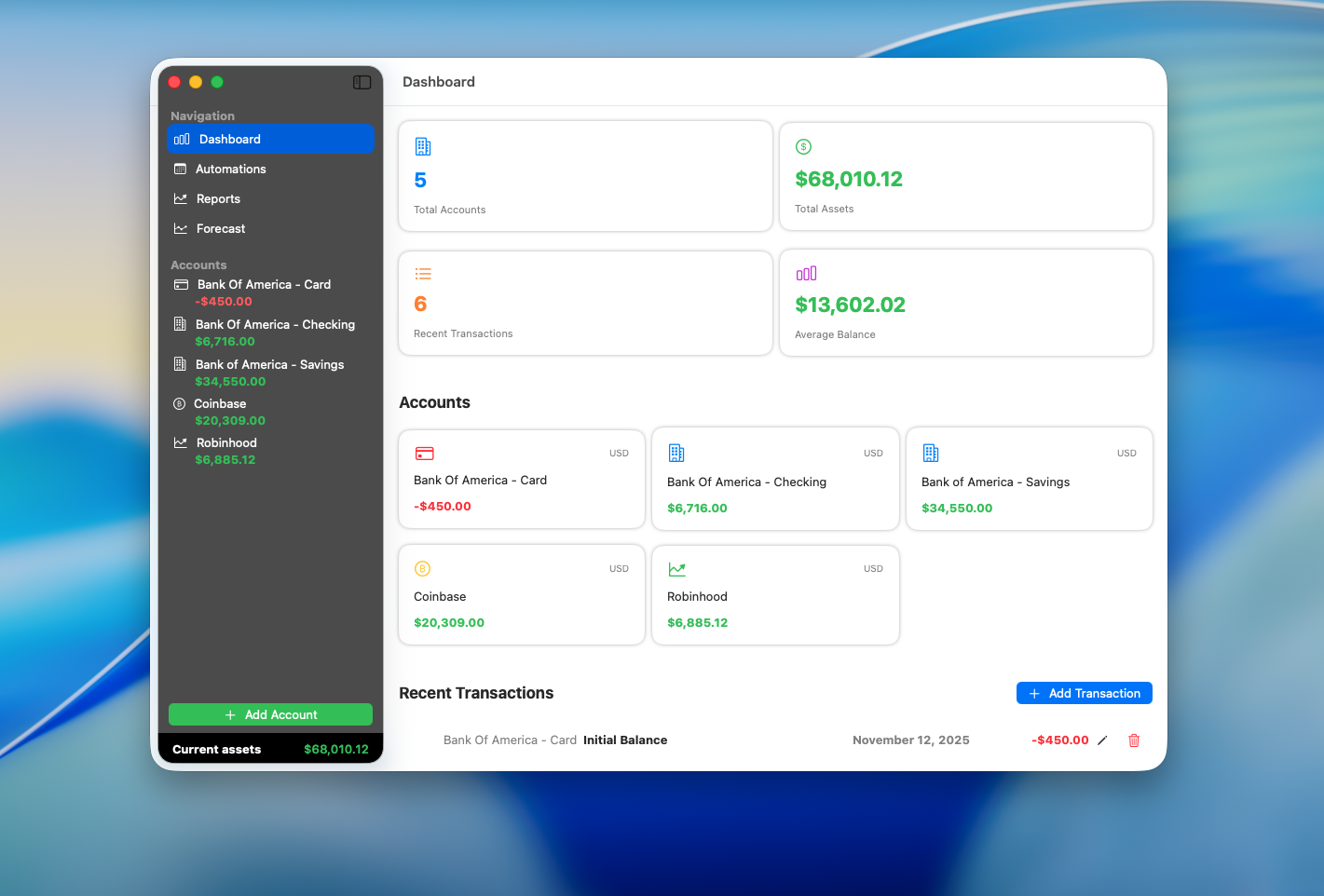This screenshot has width=1324, height=896.
Task: Open the Forecast navigation item
Action: coord(221,229)
